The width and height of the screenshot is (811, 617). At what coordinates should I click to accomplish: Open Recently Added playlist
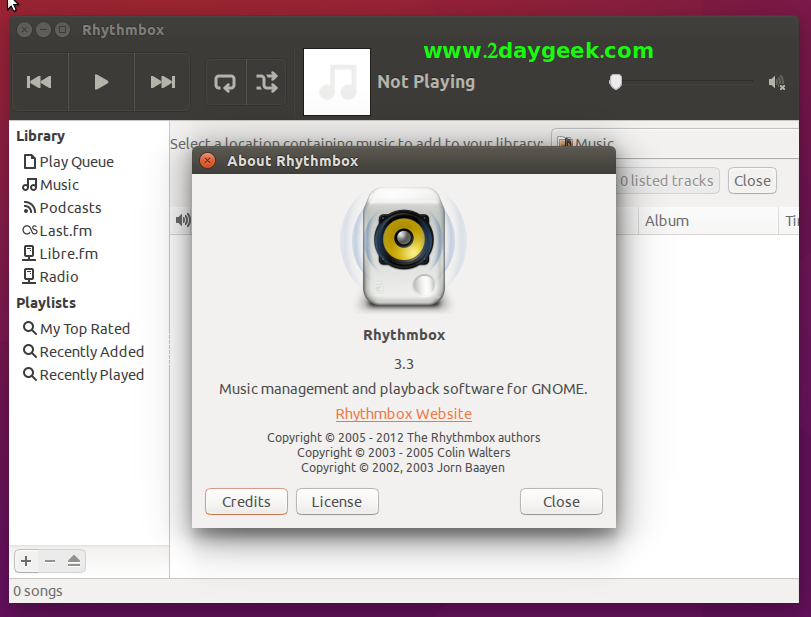pyautogui.click(x=83, y=352)
